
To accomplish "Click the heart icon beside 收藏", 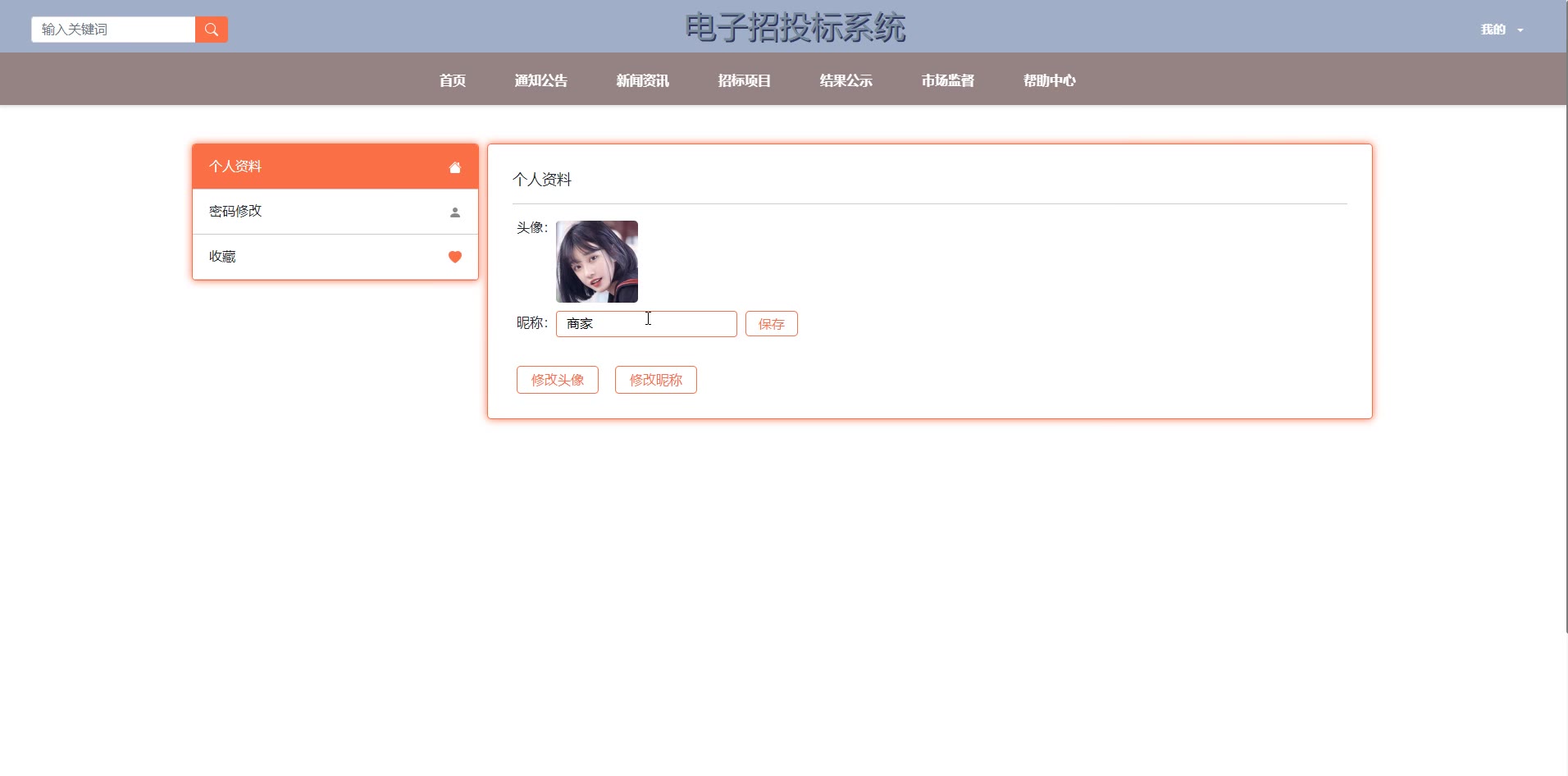I will [455, 257].
